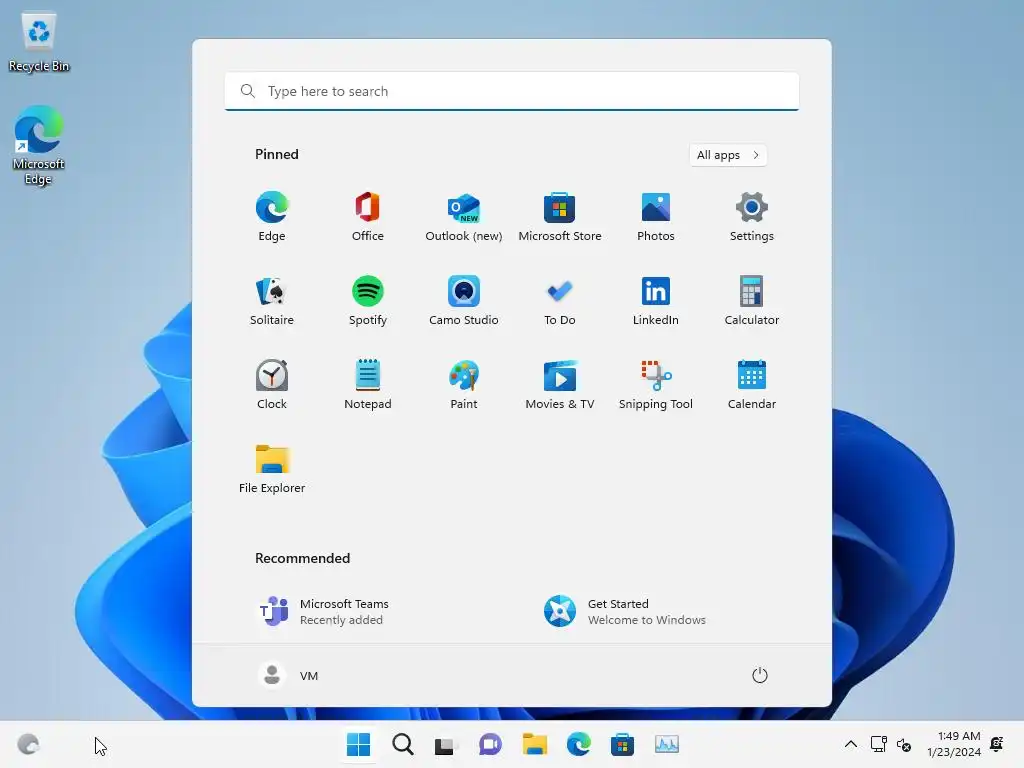Viewport: 1024px width, 768px height.
Task: Open clock and date 1:49 AM
Action: point(953,744)
